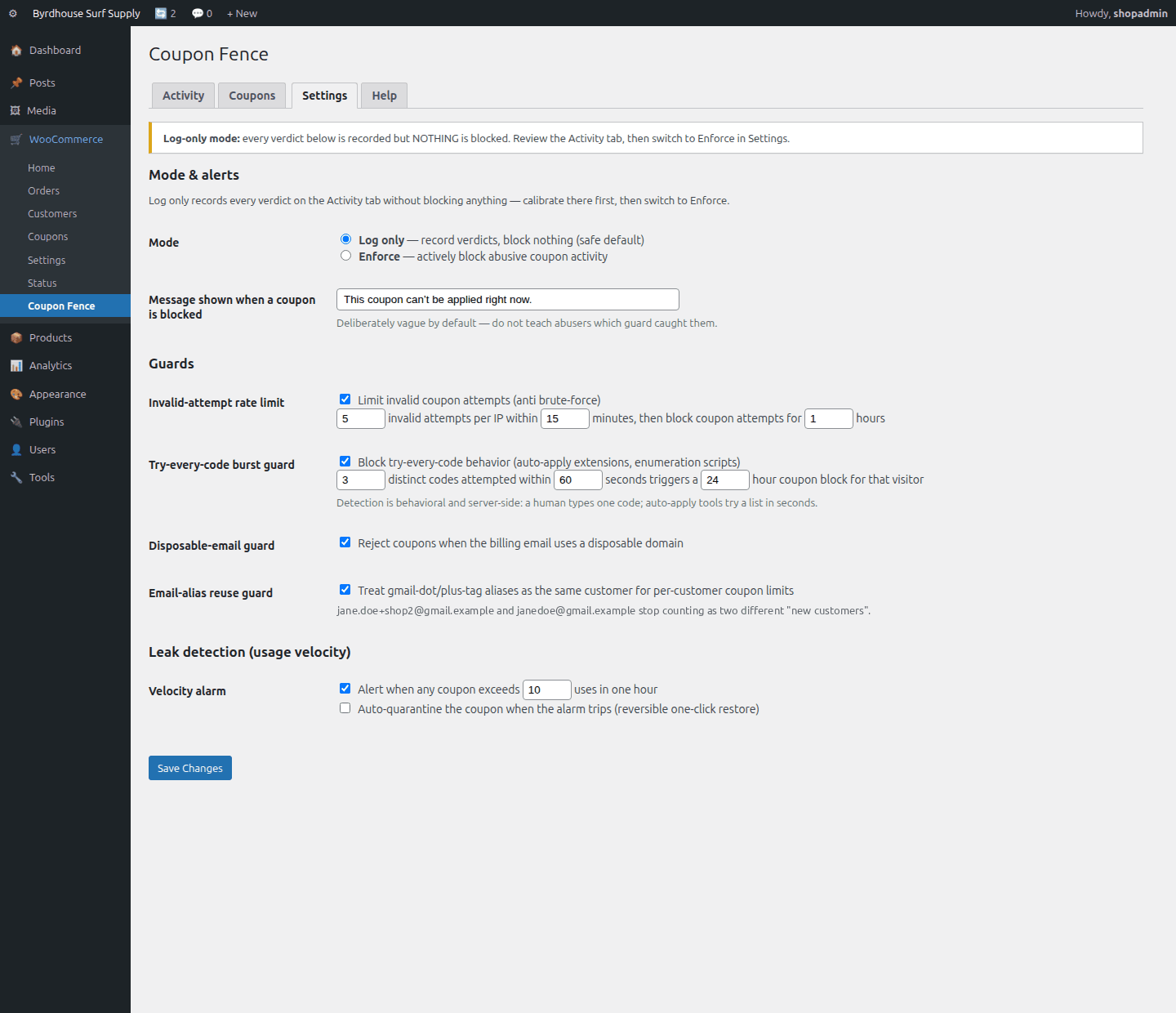The height and width of the screenshot is (1013, 1176).
Task: Open the + New admin bar menu
Action: click(242, 13)
